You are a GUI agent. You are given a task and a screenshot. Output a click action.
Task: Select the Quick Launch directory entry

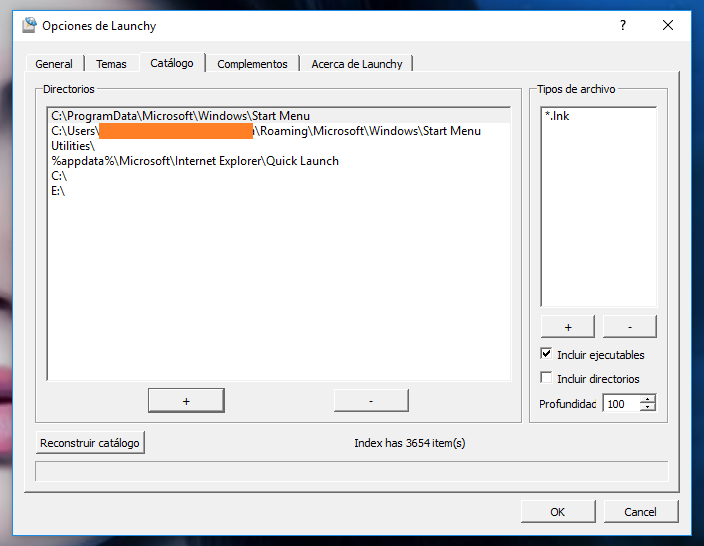tap(278, 161)
